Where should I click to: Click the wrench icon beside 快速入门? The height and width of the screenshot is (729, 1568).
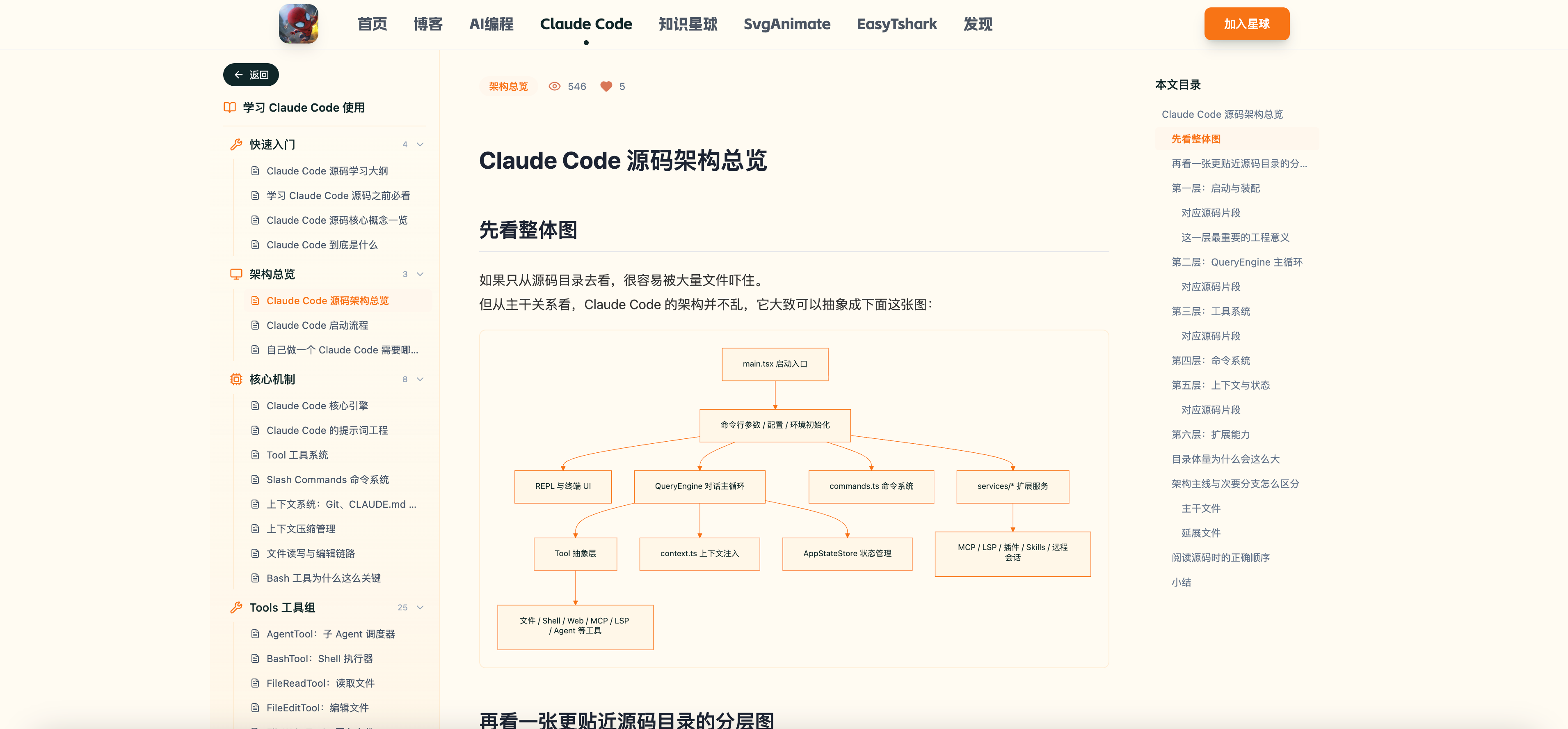236,144
